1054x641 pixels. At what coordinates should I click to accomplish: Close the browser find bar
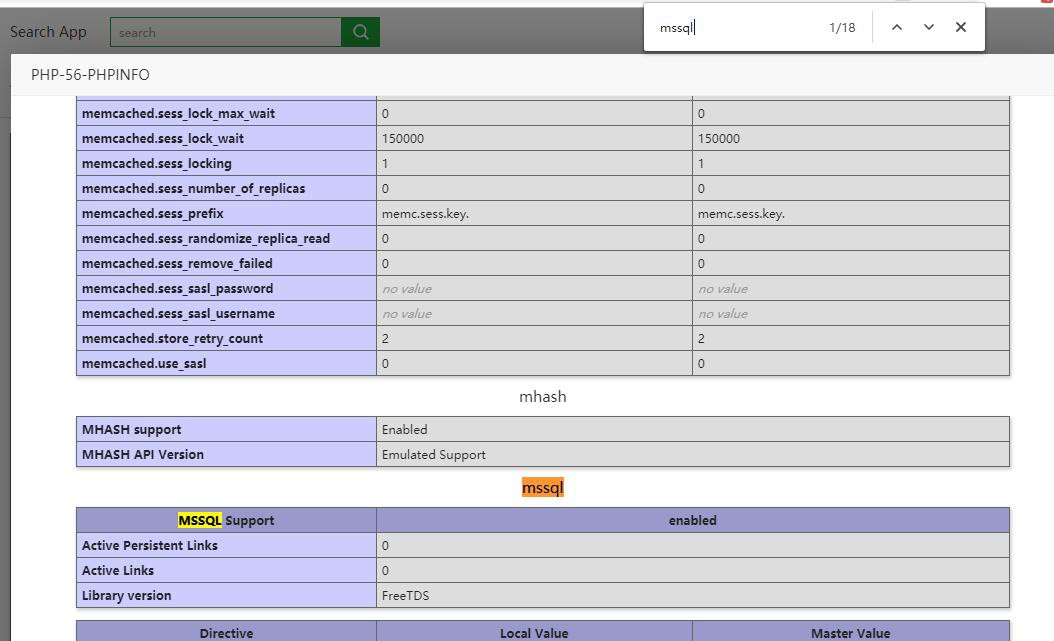click(961, 27)
